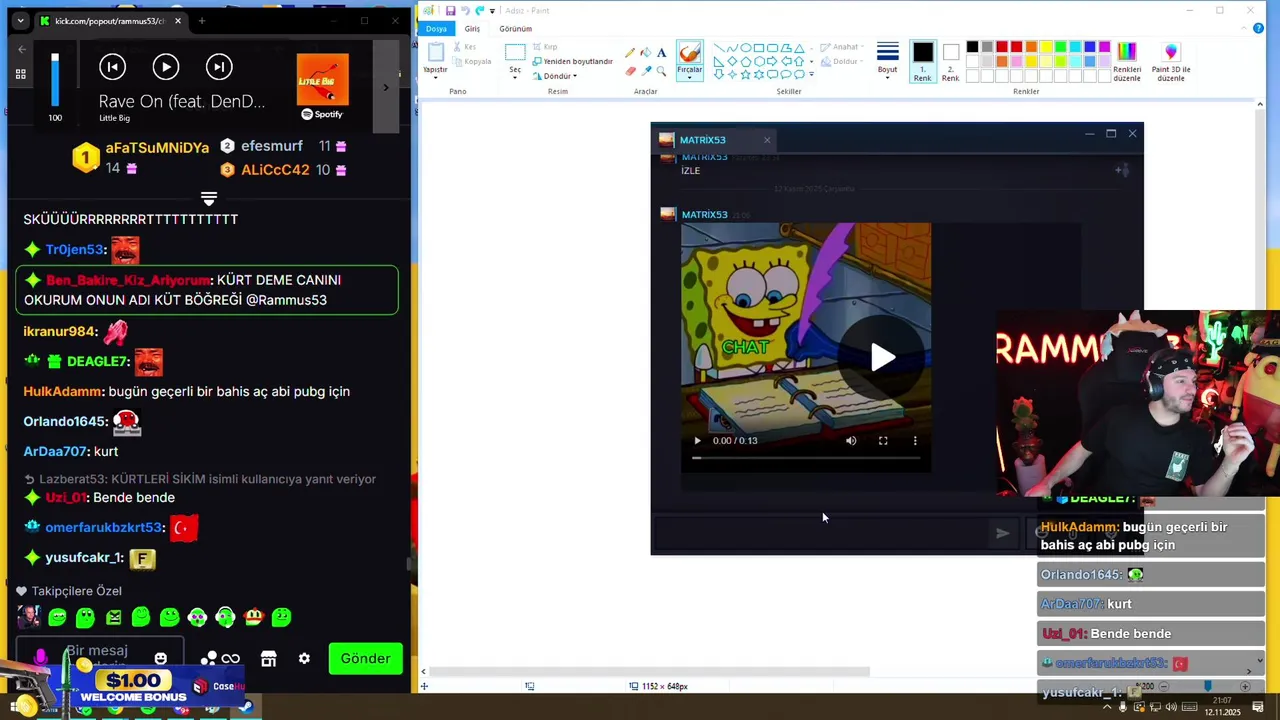This screenshot has height=720, width=1280.
Task: Click the Kes cut icon
Action: coord(458,47)
